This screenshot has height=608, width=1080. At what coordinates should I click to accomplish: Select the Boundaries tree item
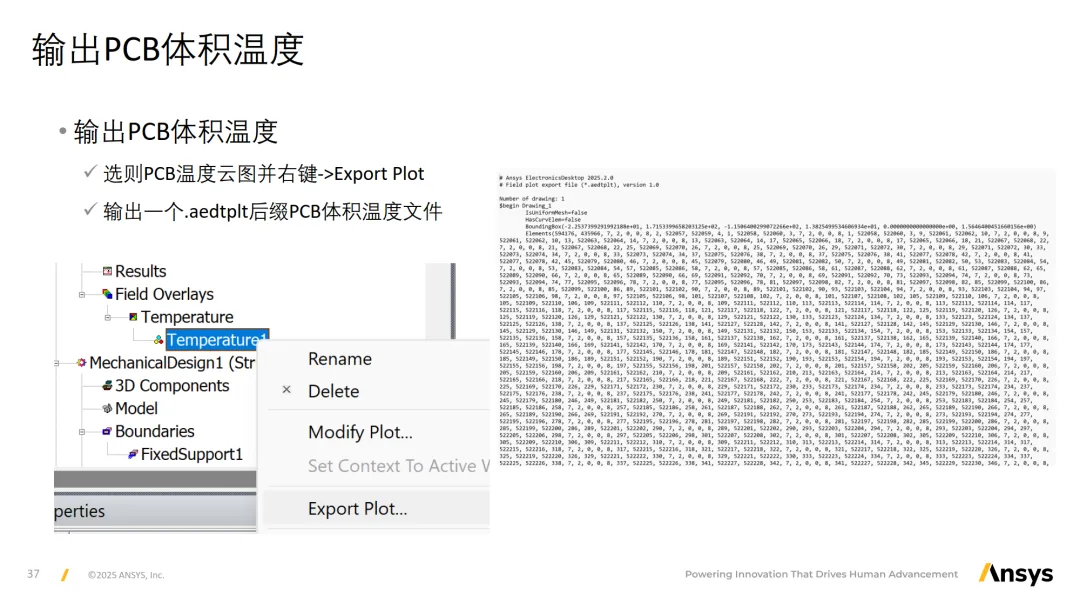pos(155,431)
